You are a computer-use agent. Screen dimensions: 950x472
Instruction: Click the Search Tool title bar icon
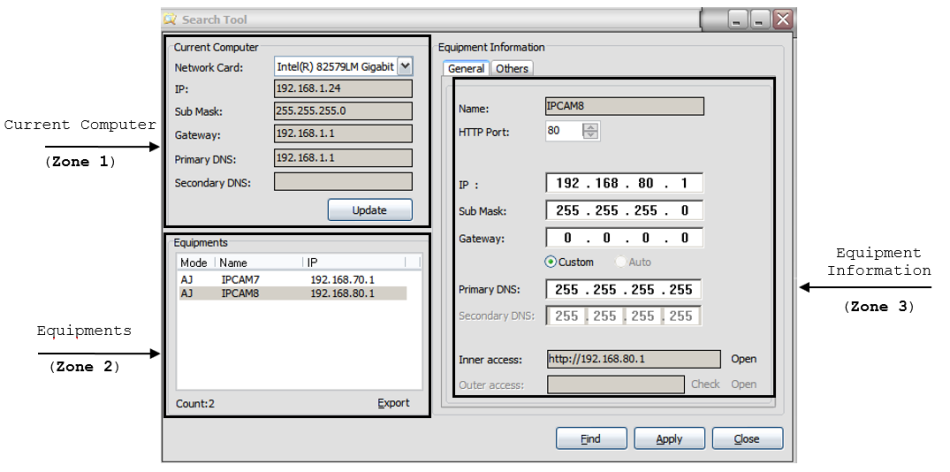[x=171, y=20]
